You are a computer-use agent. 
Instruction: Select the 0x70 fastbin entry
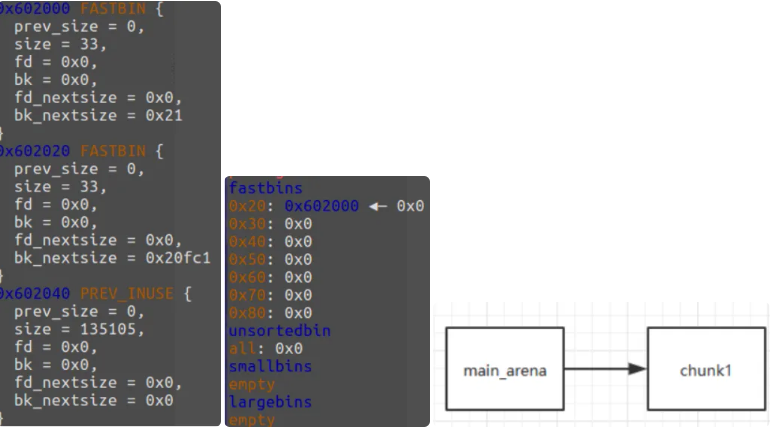[270, 295]
